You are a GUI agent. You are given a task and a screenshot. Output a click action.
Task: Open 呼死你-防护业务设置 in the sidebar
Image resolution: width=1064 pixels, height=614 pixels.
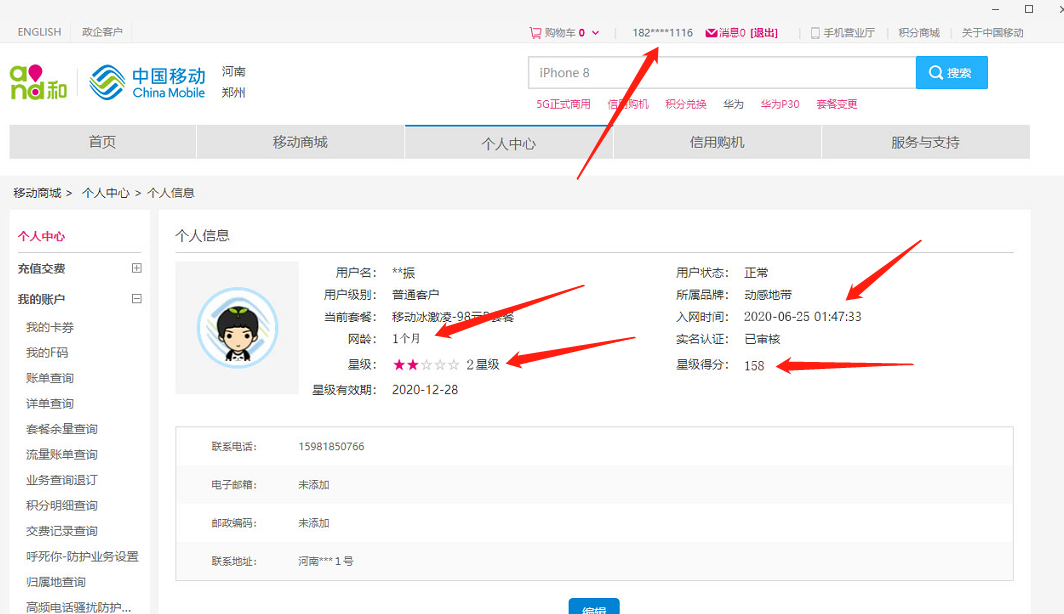click(x=82, y=556)
